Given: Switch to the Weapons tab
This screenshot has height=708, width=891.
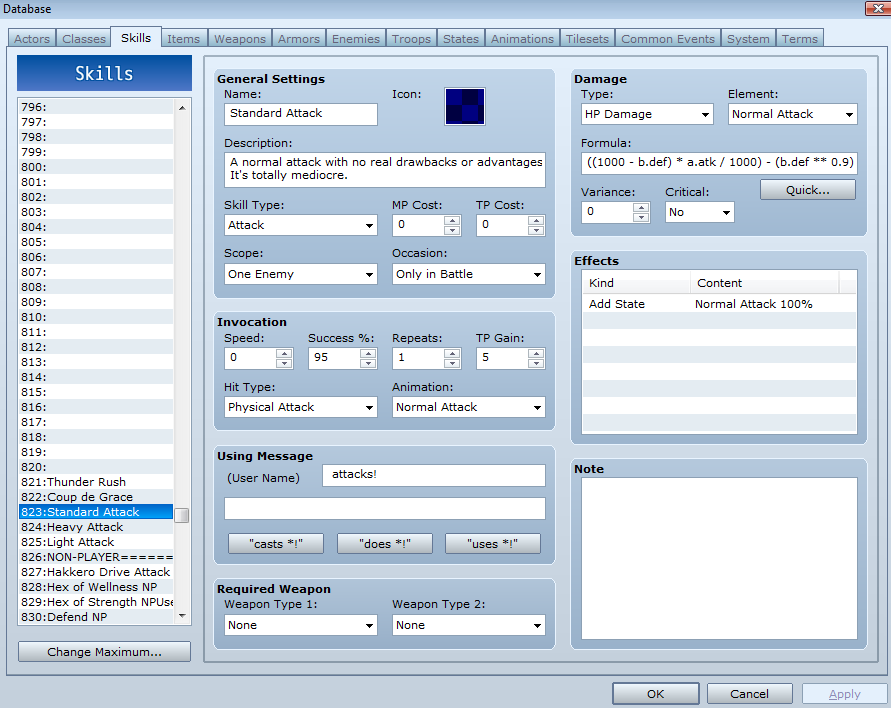Looking at the screenshot, I should [x=240, y=39].
